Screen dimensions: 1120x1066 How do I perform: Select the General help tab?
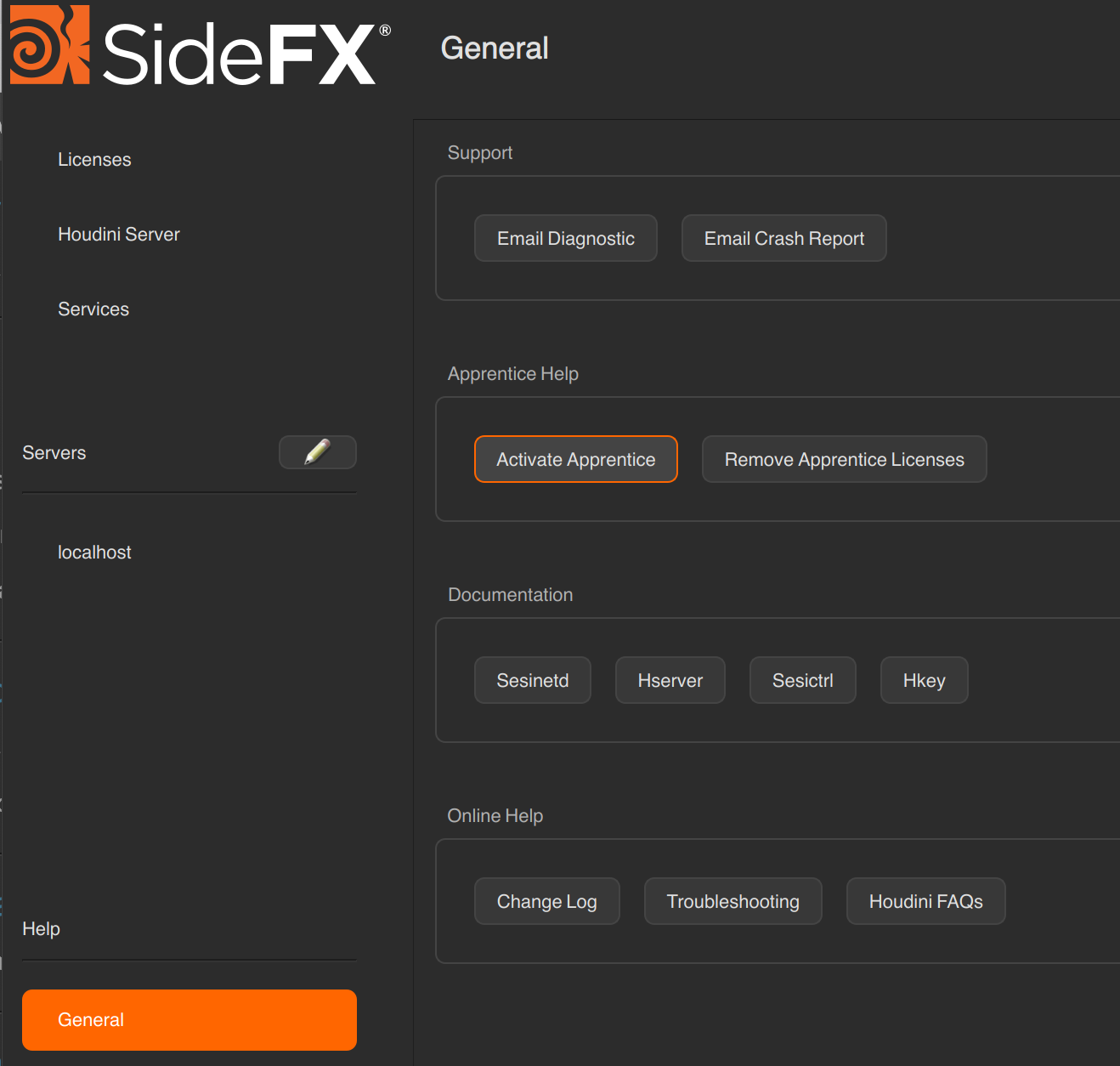(x=189, y=1020)
